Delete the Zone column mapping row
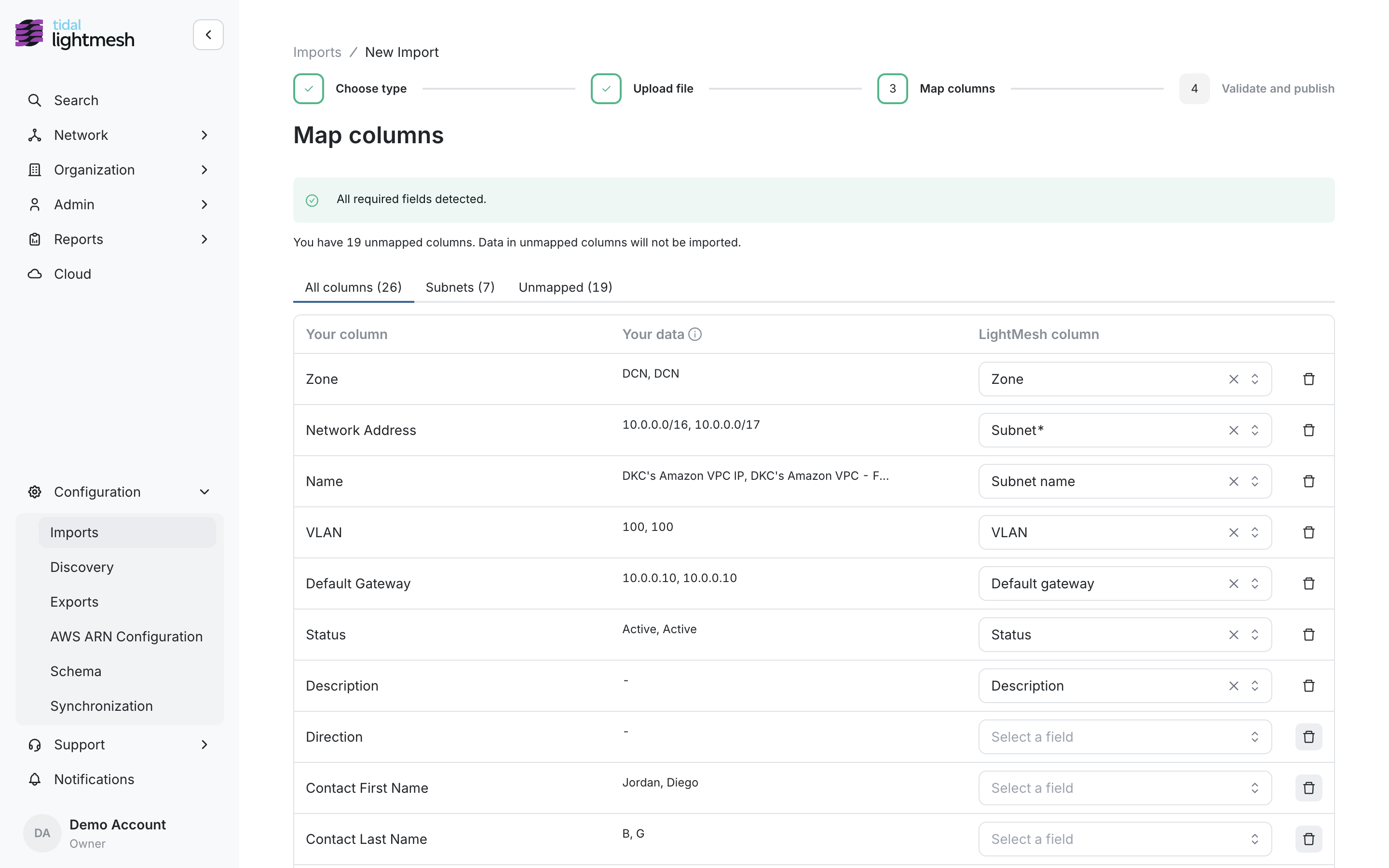The image size is (1389, 868). [1308, 379]
